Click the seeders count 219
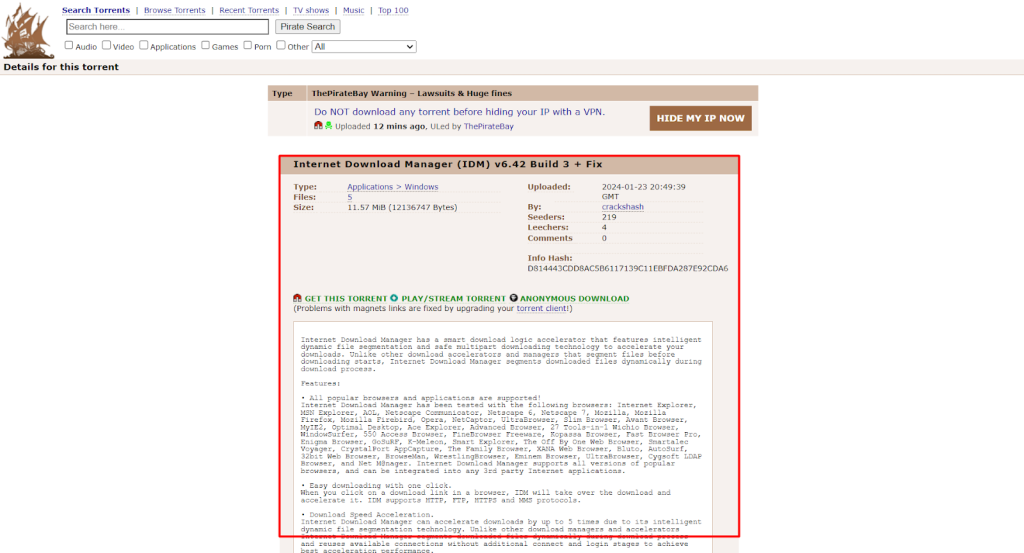Image resolution: width=1024 pixels, height=553 pixels. (x=609, y=217)
